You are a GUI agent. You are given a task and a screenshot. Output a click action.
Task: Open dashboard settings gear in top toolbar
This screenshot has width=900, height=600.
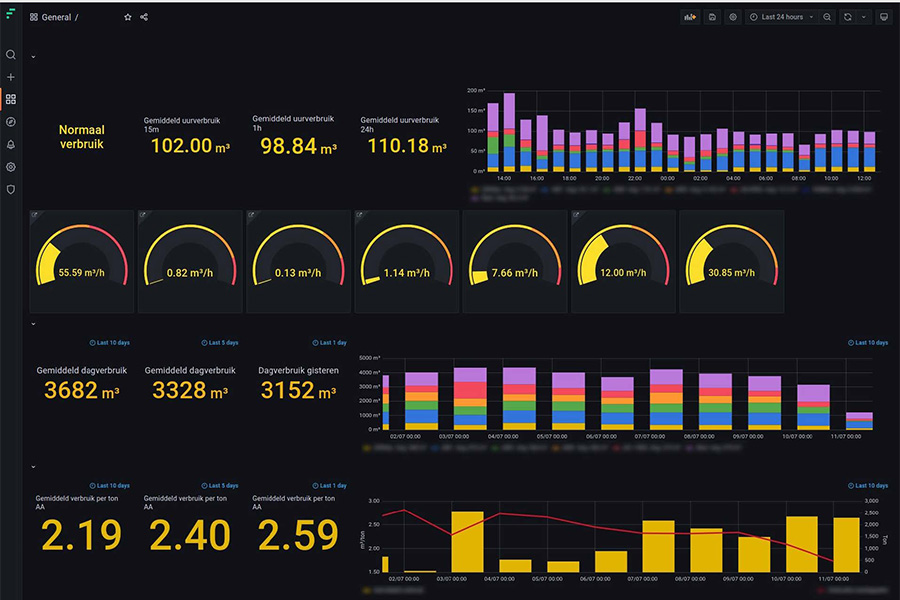(733, 17)
